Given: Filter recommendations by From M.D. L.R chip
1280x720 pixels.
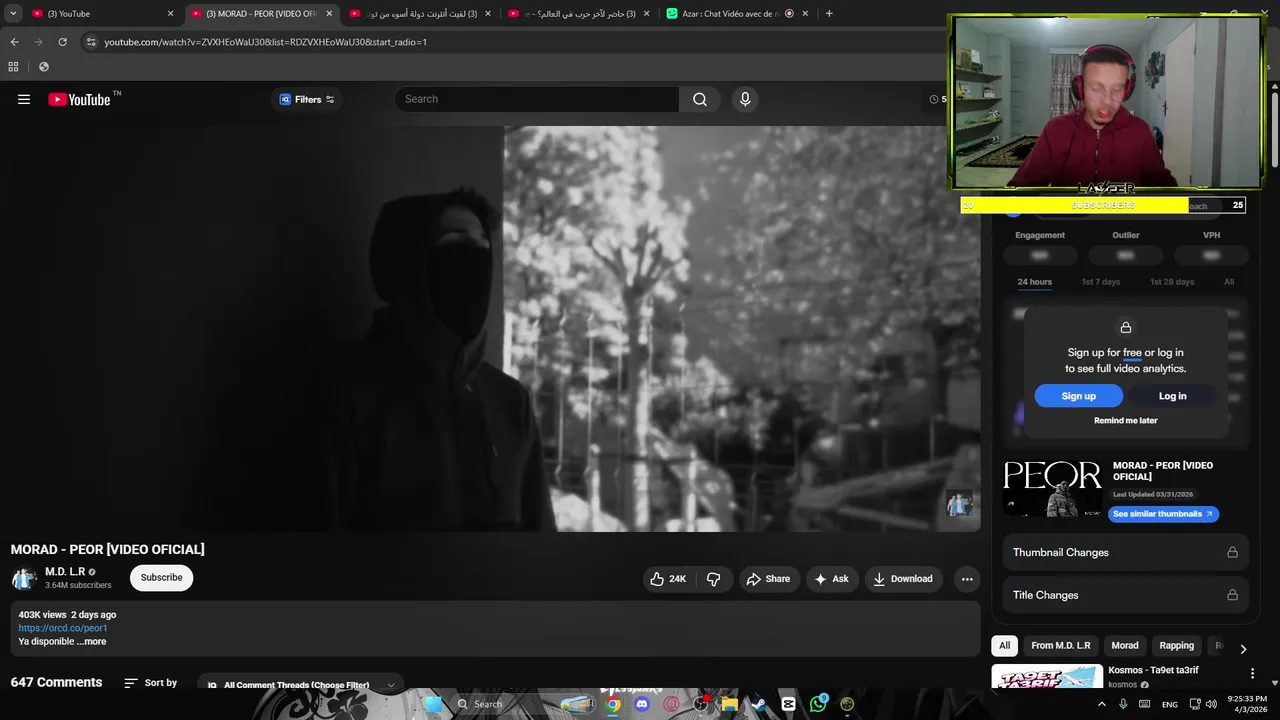Looking at the screenshot, I should (x=1061, y=646).
